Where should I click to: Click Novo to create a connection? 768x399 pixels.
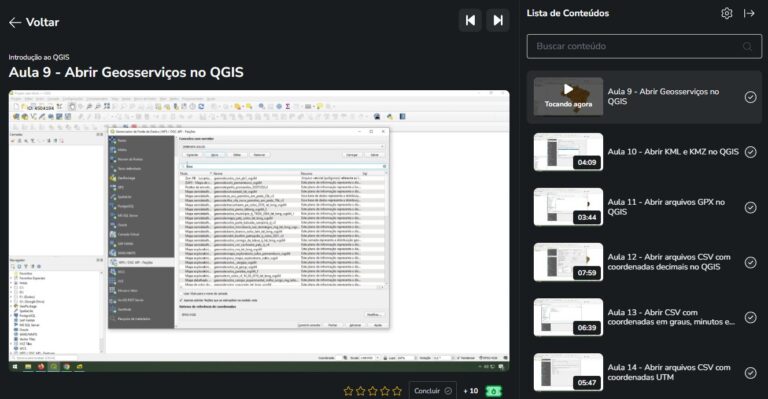pos(215,155)
